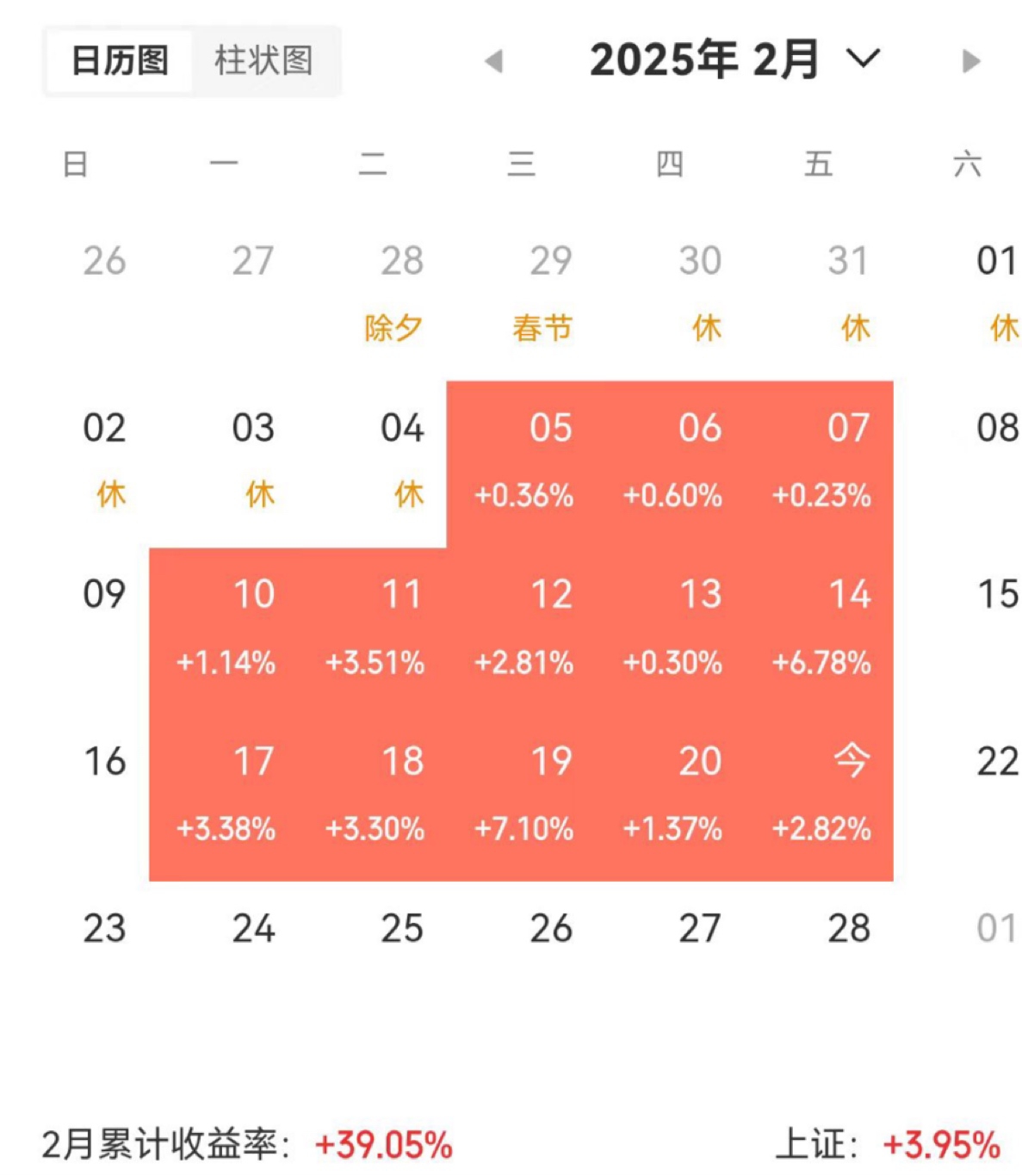Tap February 10 with +1.14% return

tap(224, 629)
